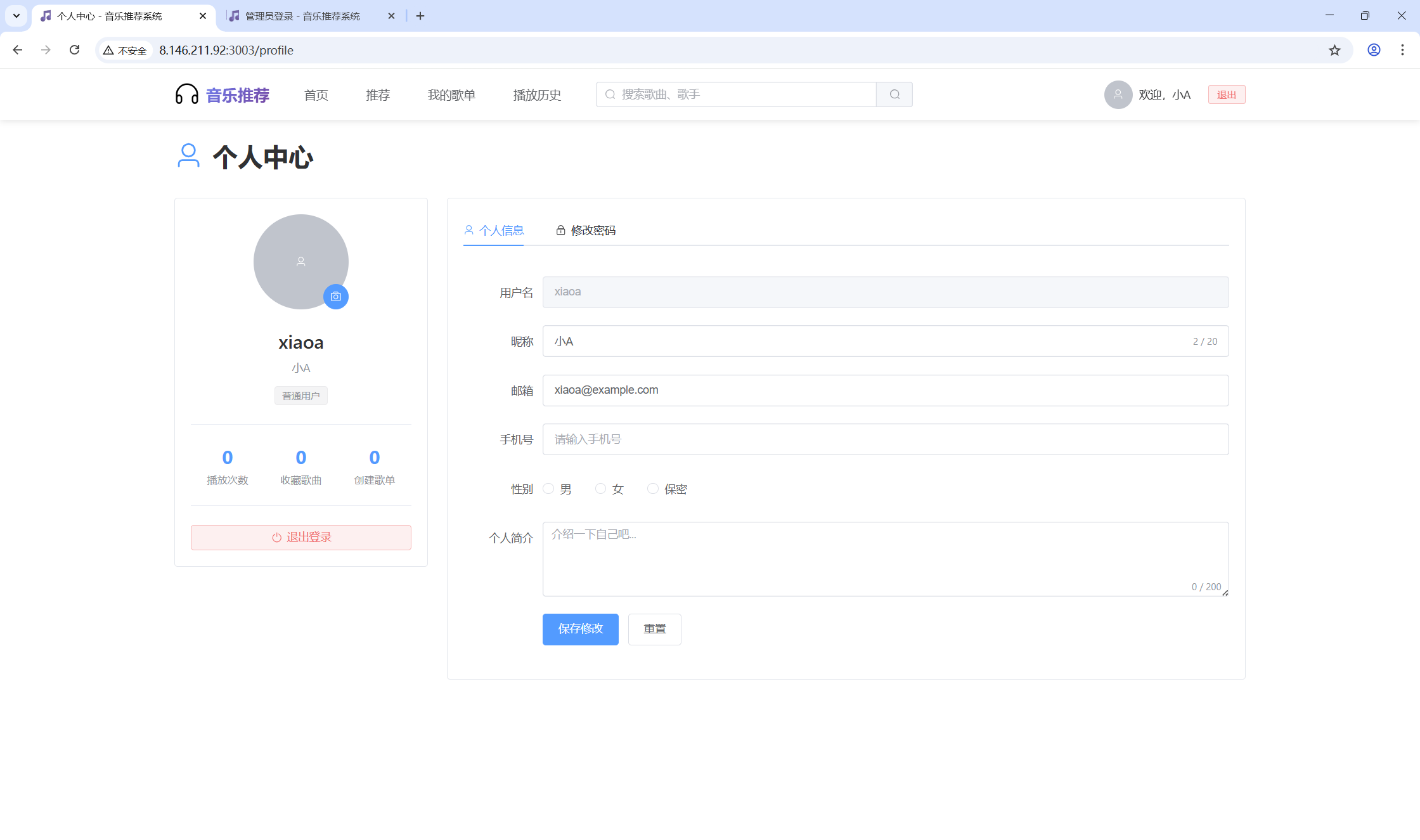Viewport: 1420px width, 840px height.
Task: Go to 播放历史 page
Action: click(x=537, y=95)
